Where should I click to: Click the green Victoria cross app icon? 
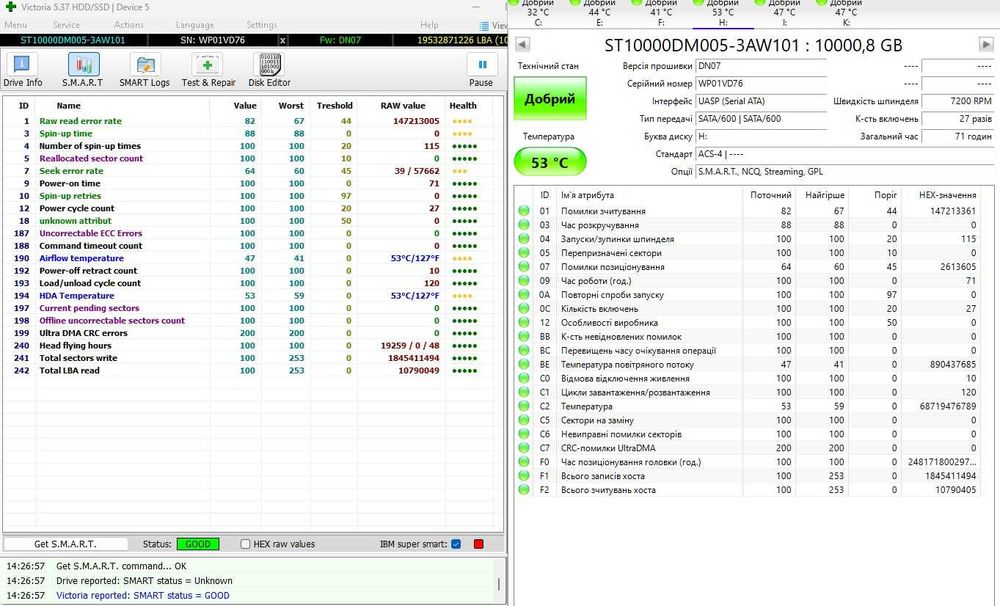tap(10, 7)
